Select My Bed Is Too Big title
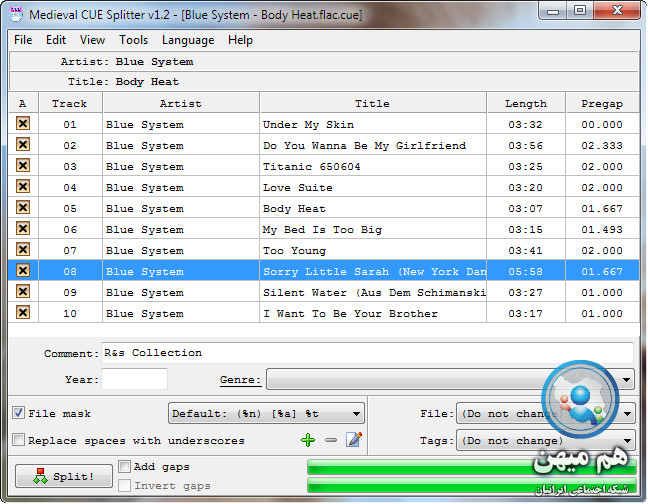Screen dimensions: 648x504 (373, 229)
